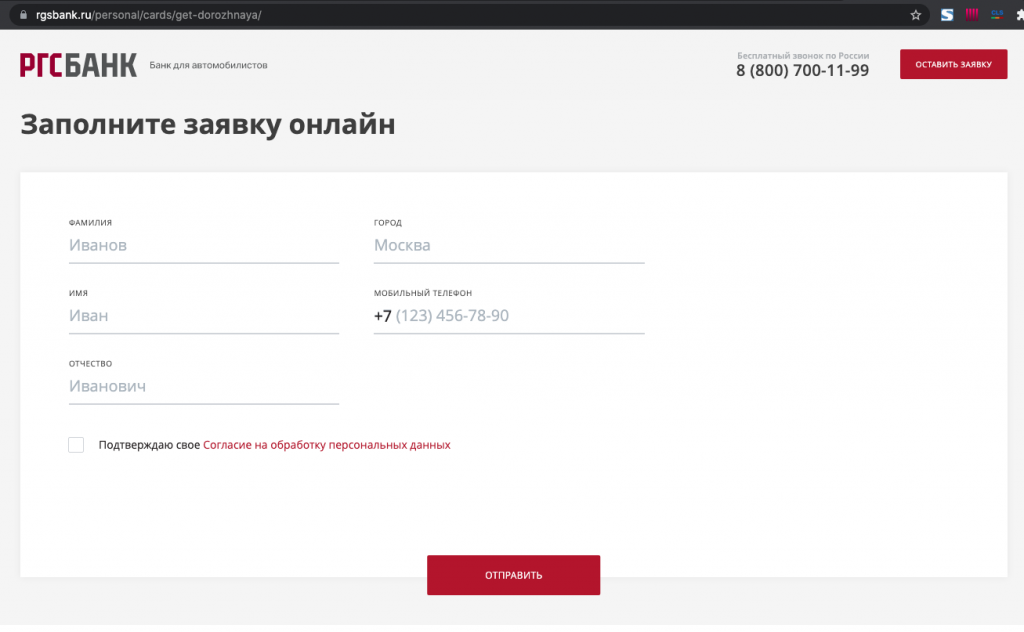This screenshot has width=1024, height=632.
Task: Bookmark this page with the star icon
Action: pyautogui.click(x=916, y=15)
